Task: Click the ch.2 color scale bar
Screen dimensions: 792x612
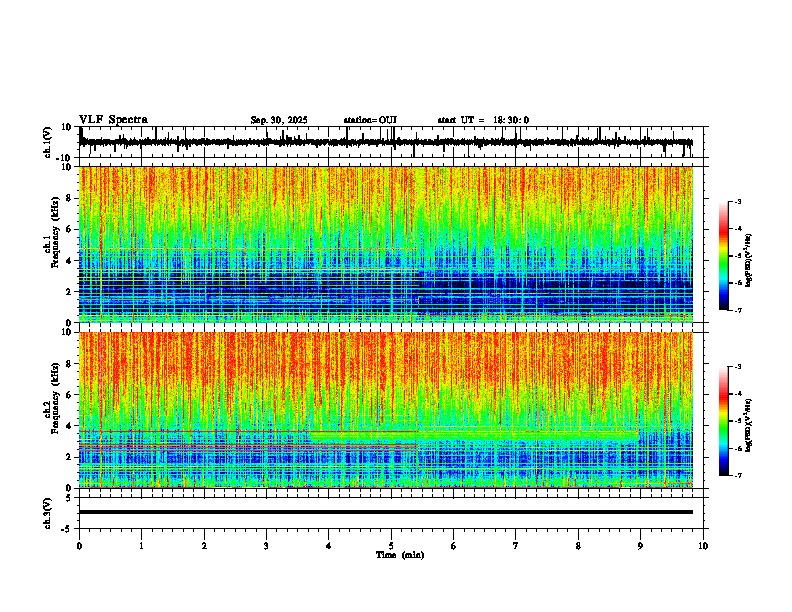Action: (724, 421)
